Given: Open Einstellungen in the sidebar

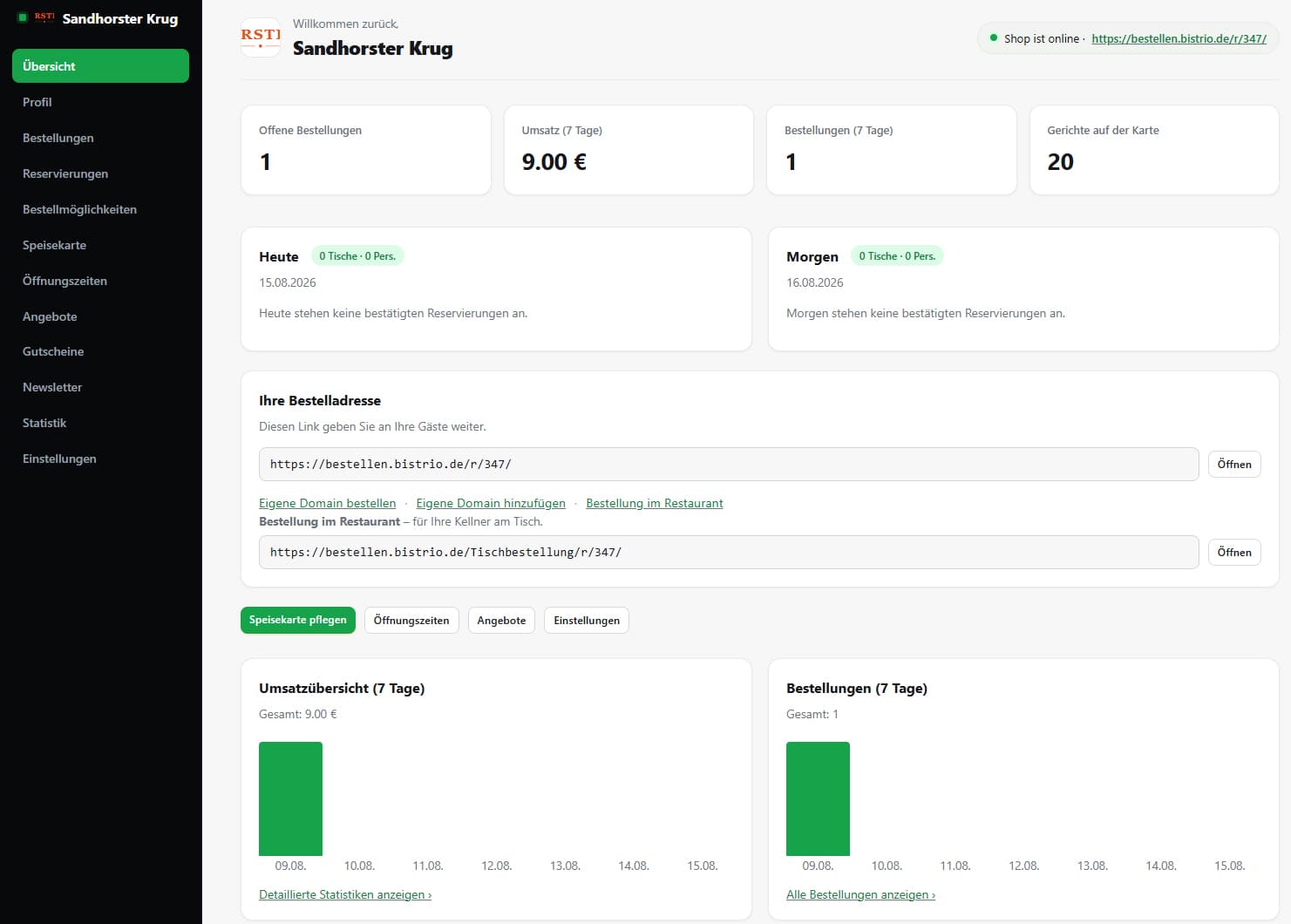Looking at the screenshot, I should point(100,459).
